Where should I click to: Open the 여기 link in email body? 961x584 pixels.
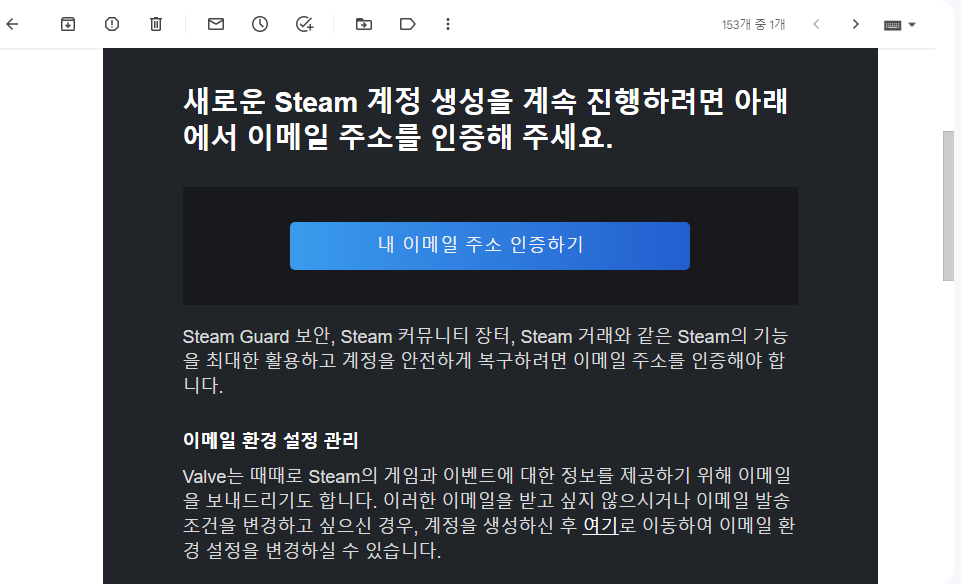tap(600, 525)
